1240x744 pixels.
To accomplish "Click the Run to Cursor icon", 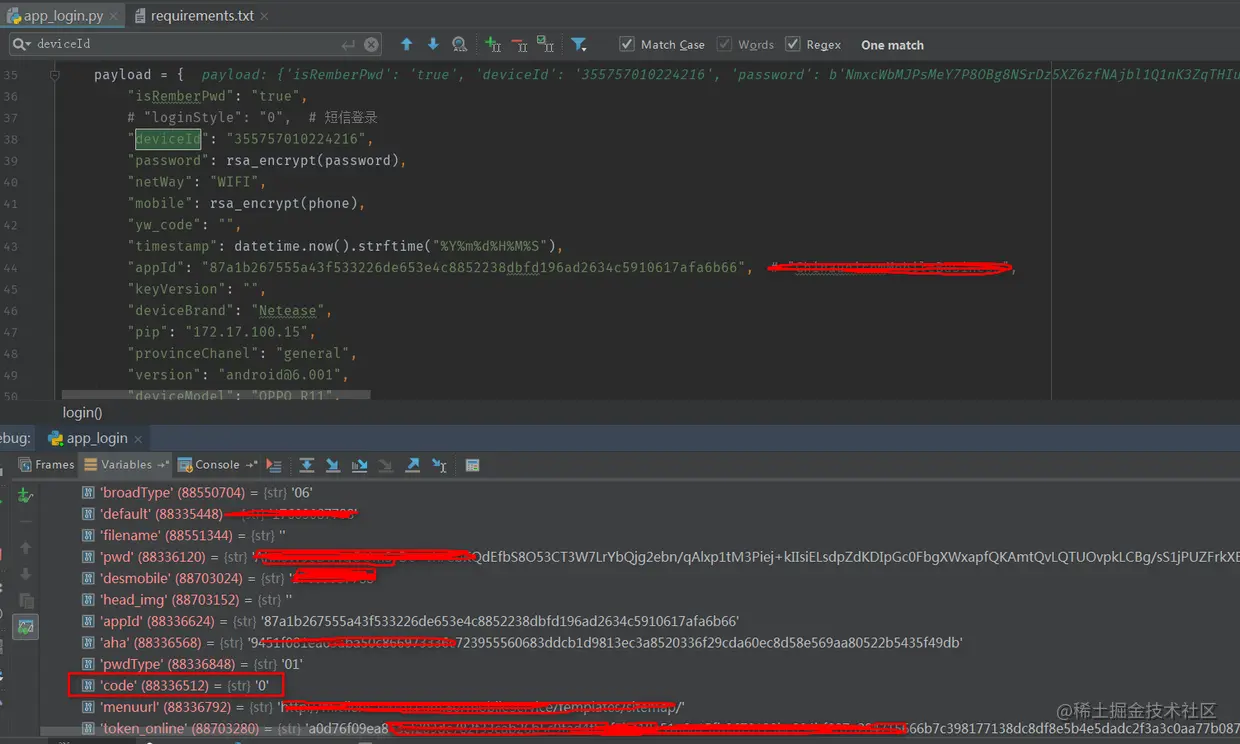I will click(439, 465).
